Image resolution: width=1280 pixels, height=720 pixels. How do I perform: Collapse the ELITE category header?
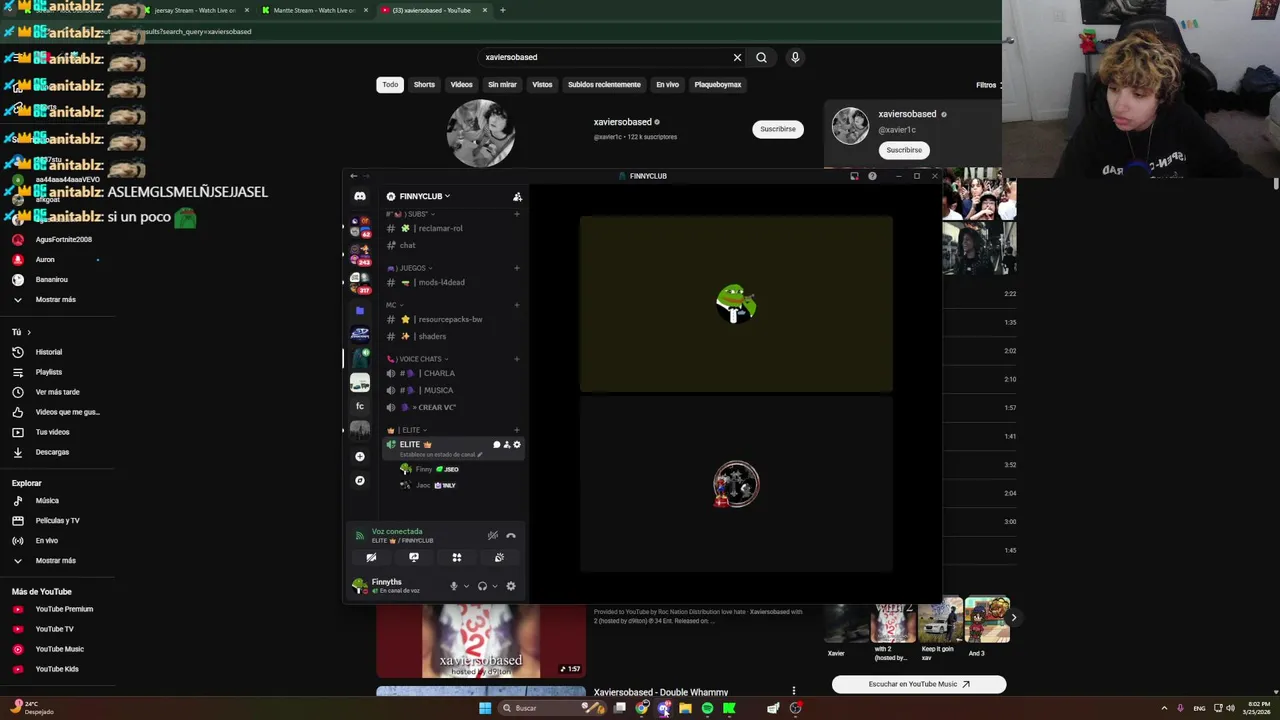(x=408, y=430)
